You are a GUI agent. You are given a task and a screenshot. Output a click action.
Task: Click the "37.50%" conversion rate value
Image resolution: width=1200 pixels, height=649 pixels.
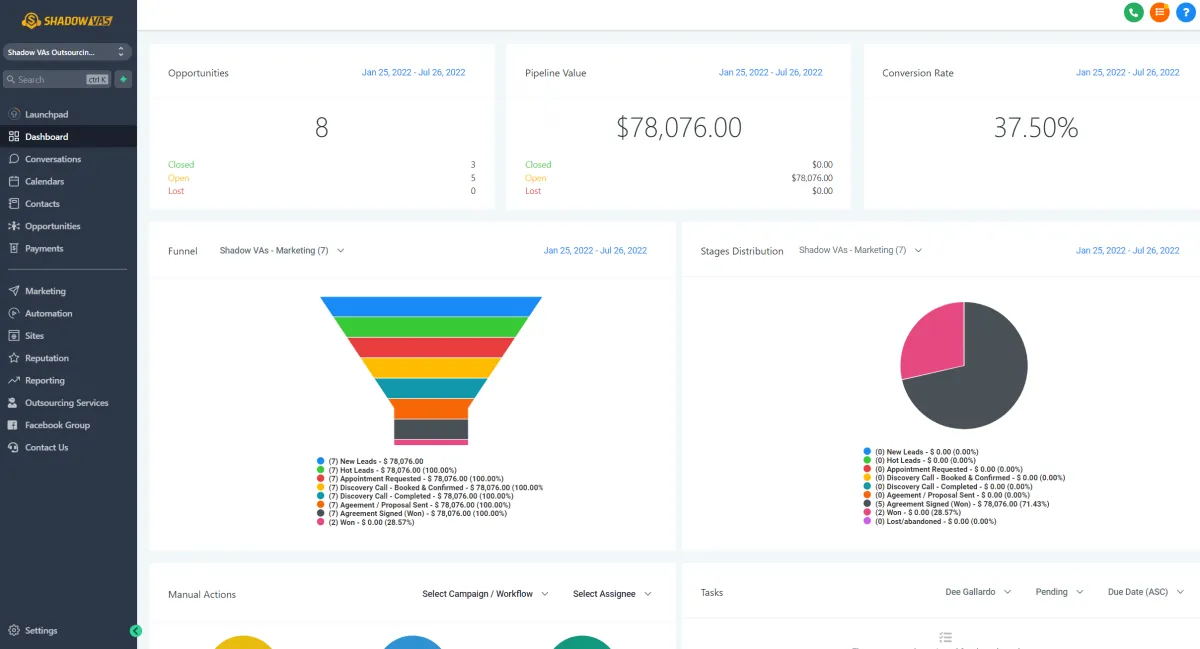pyautogui.click(x=1036, y=127)
